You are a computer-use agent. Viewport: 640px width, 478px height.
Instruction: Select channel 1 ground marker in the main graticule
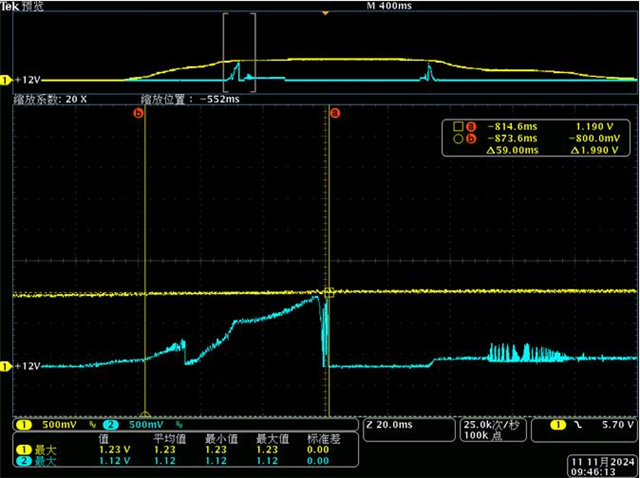coord(5,366)
